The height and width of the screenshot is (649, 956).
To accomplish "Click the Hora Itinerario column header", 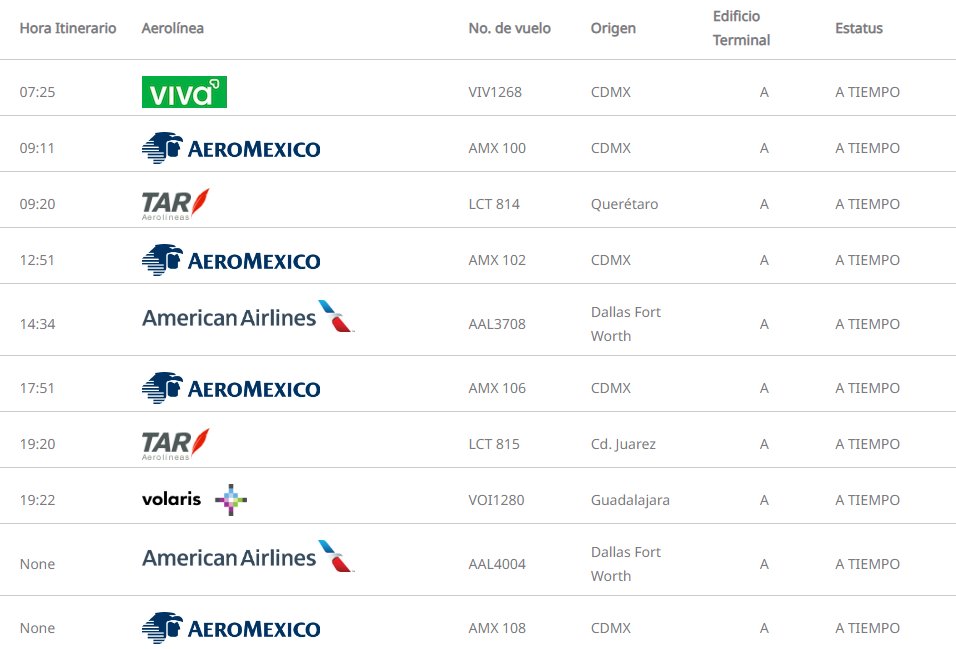I will pos(68,28).
